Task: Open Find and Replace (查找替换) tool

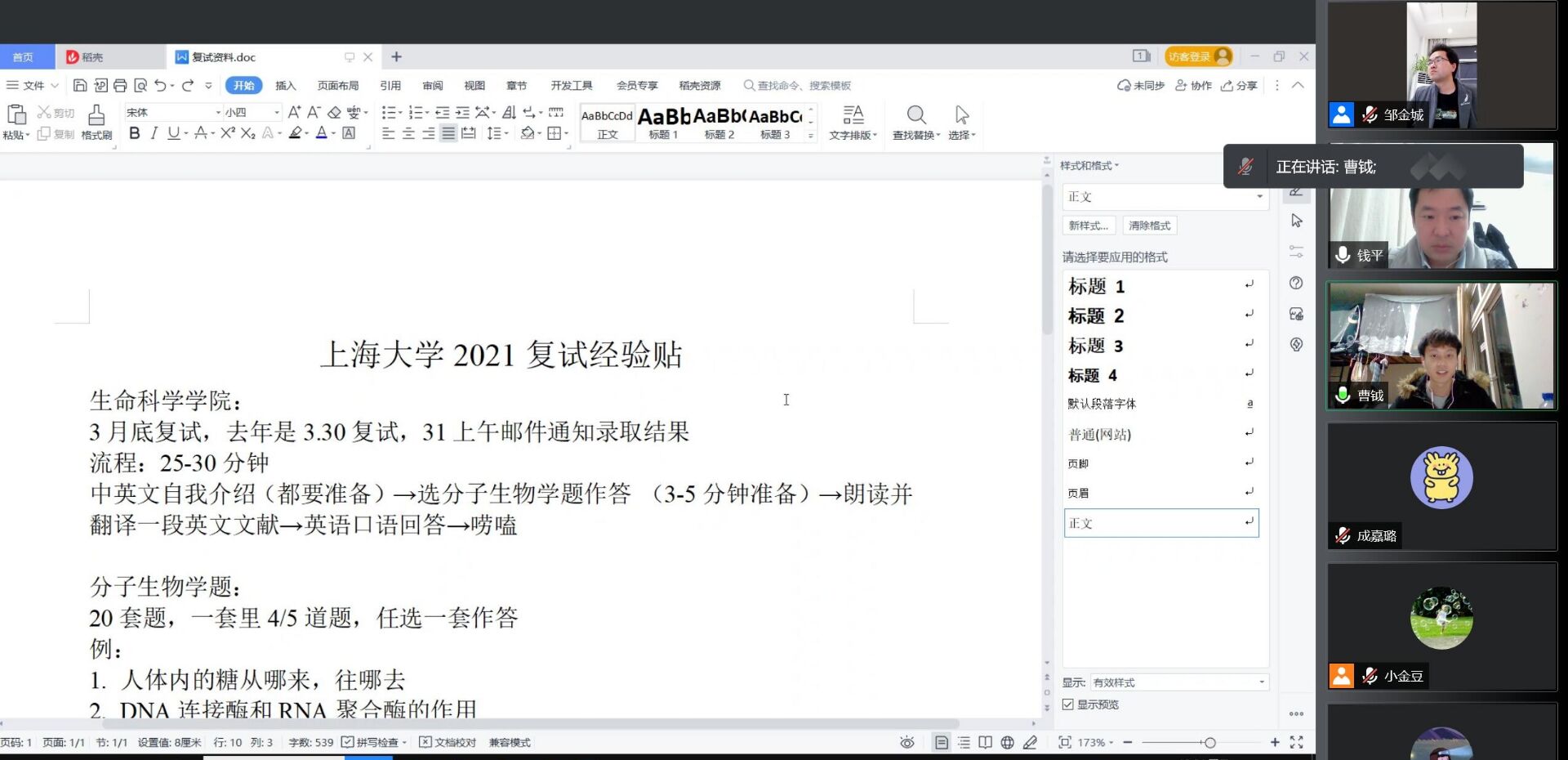Action: pyautogui.click(x=915, y=122)
